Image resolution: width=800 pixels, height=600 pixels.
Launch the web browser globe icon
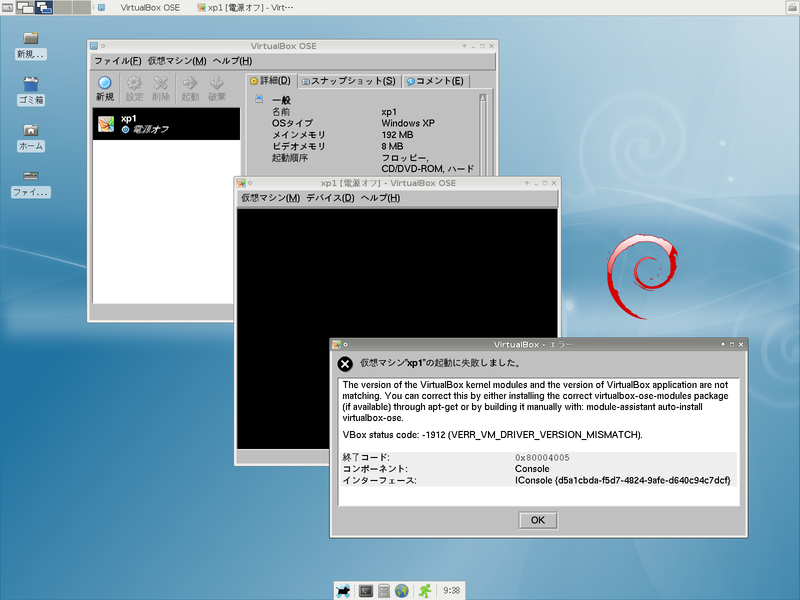(x=402, y=591)
